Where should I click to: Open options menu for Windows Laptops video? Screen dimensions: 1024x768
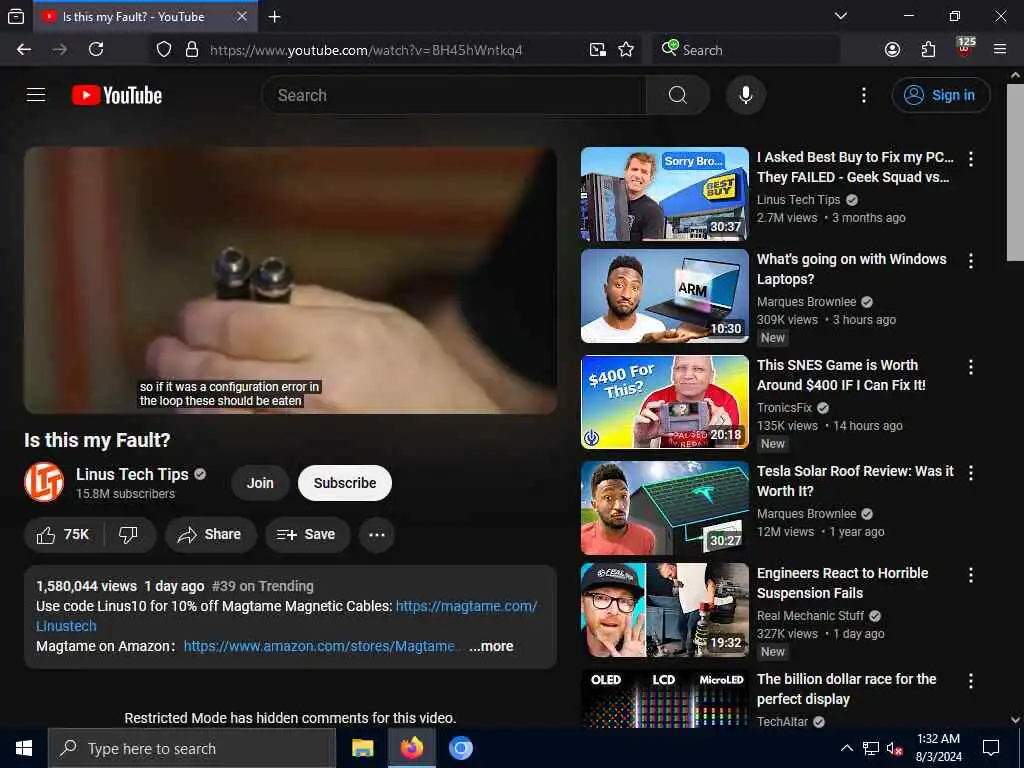click(x=971, y=261)
